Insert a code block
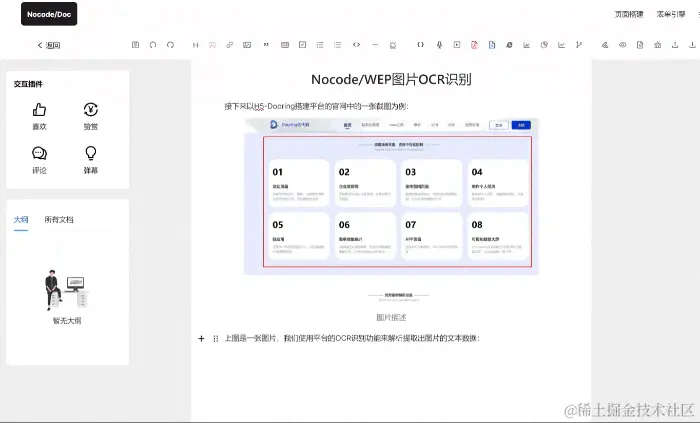Viewport: 700px width, 423px height. coord(356,45)
